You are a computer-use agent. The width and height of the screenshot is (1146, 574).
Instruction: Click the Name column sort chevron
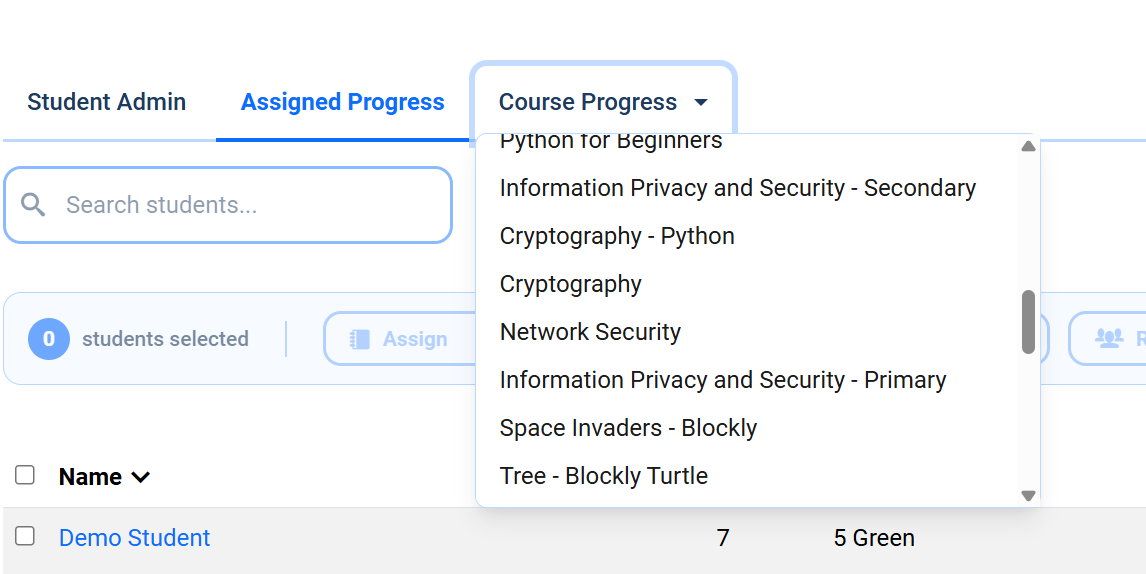point(141,477)
